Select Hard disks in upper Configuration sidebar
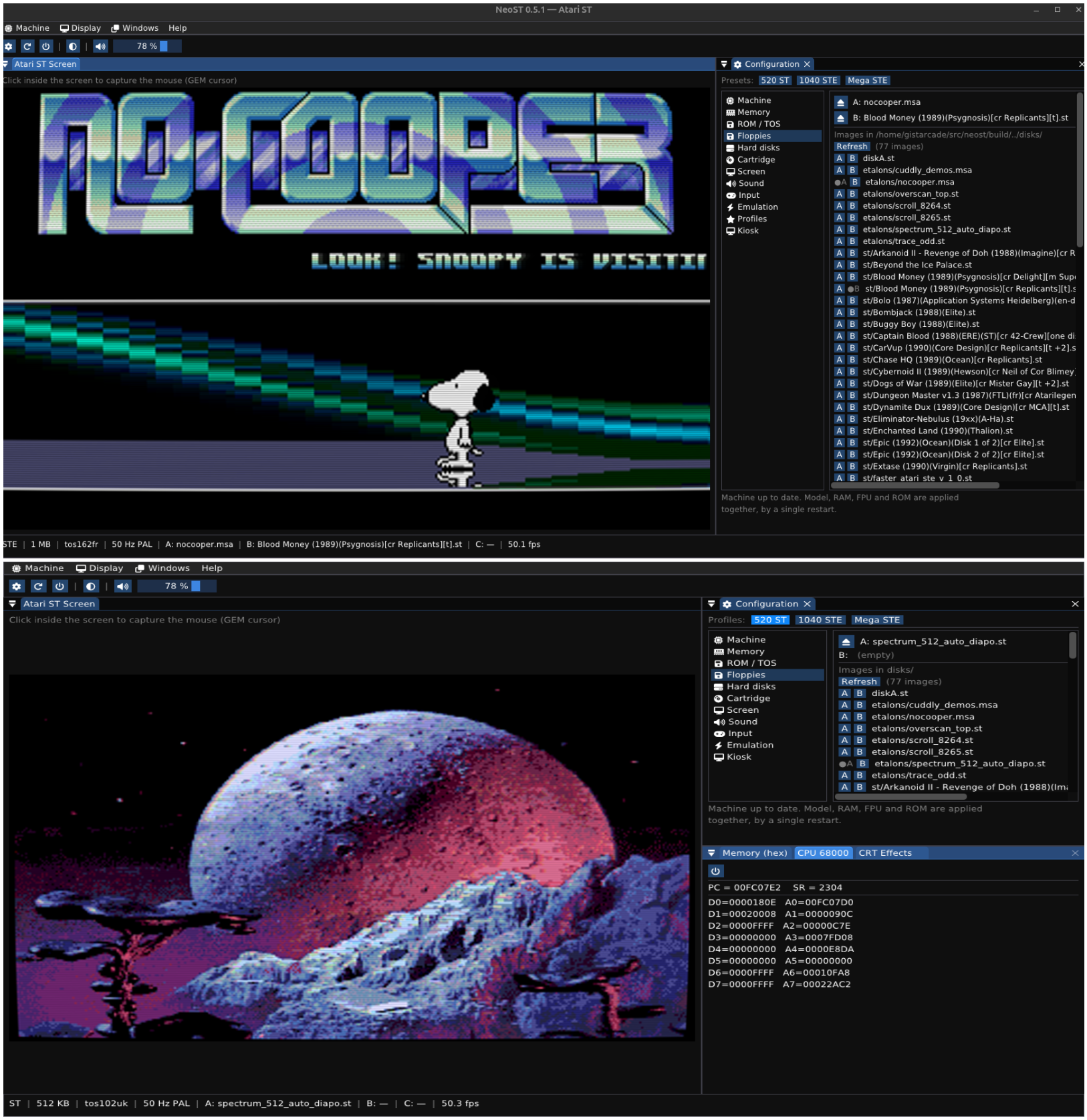The width and height of the screenshot is (1087, 1120). (758, 148)
